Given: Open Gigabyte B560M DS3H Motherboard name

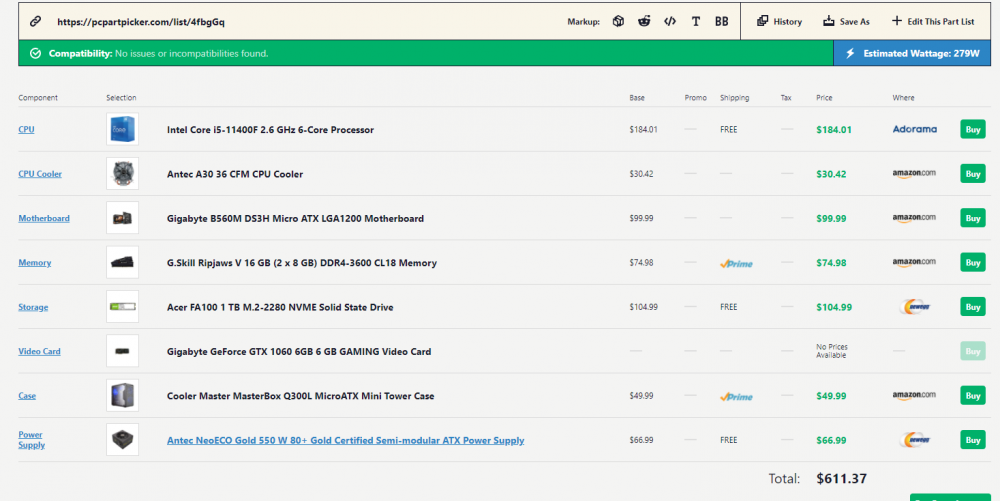Looking at the screenshot, I should 295,218.
